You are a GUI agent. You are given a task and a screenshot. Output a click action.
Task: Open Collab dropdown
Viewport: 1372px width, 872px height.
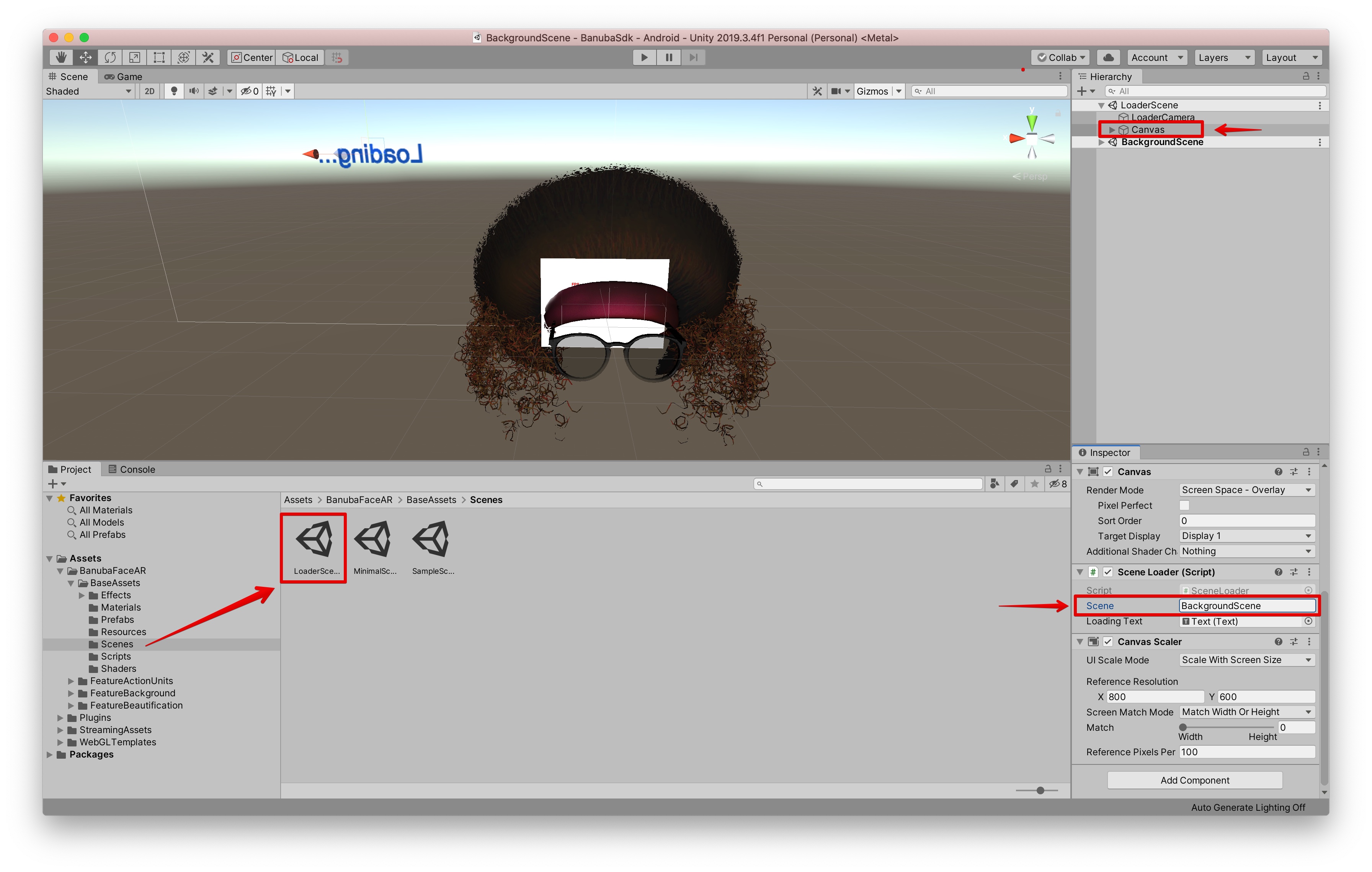coord(1060,57)
